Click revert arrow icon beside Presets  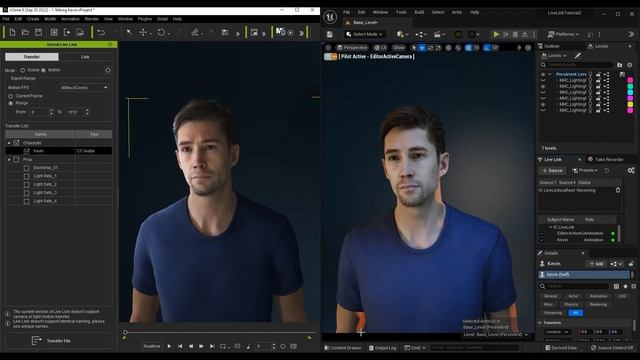[607, 170]
